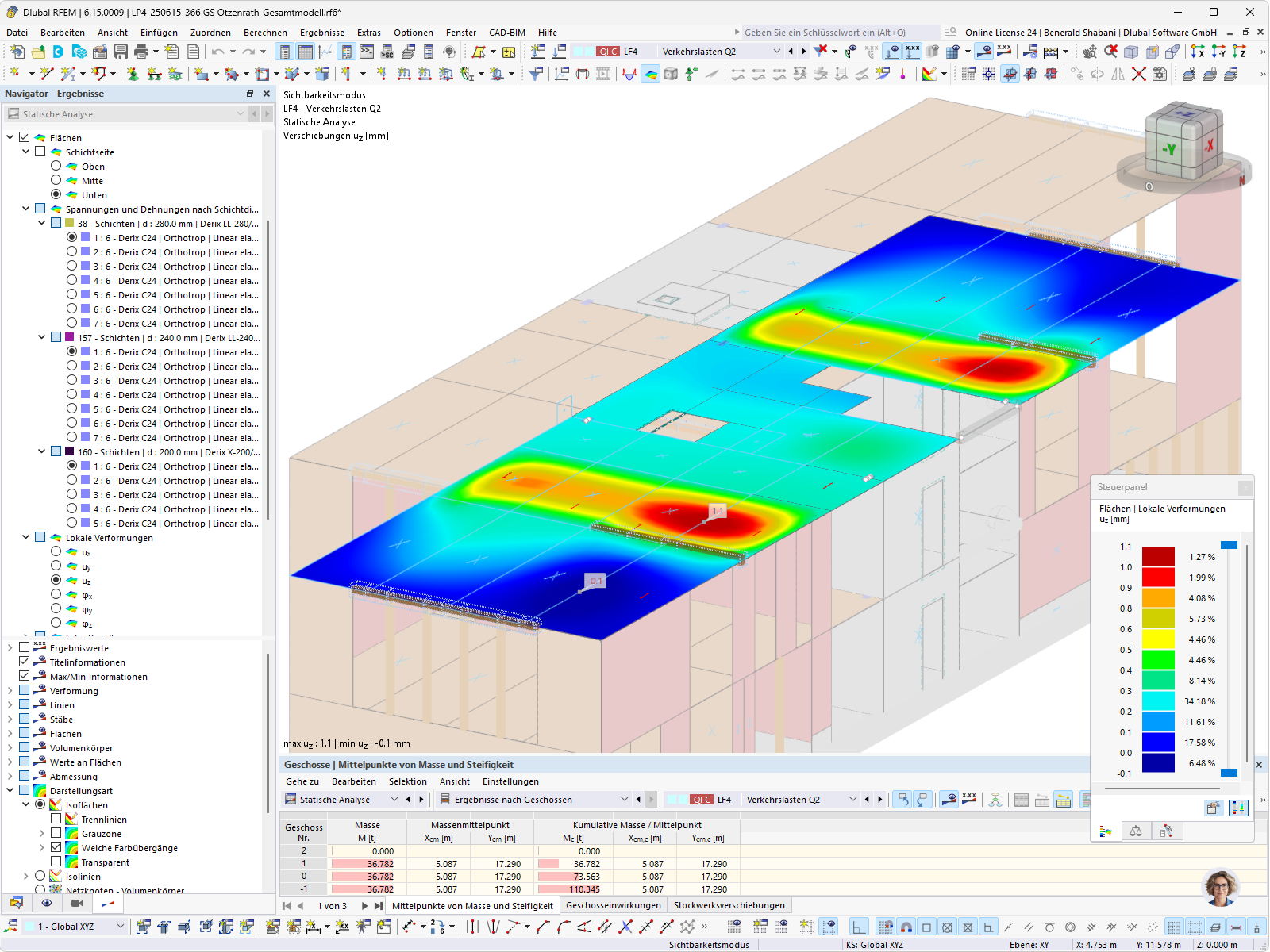Uncheck Max/Min-Informationen checkbox
The width and height of the screenshot is (1270, 952).
[x=25, y=677]
